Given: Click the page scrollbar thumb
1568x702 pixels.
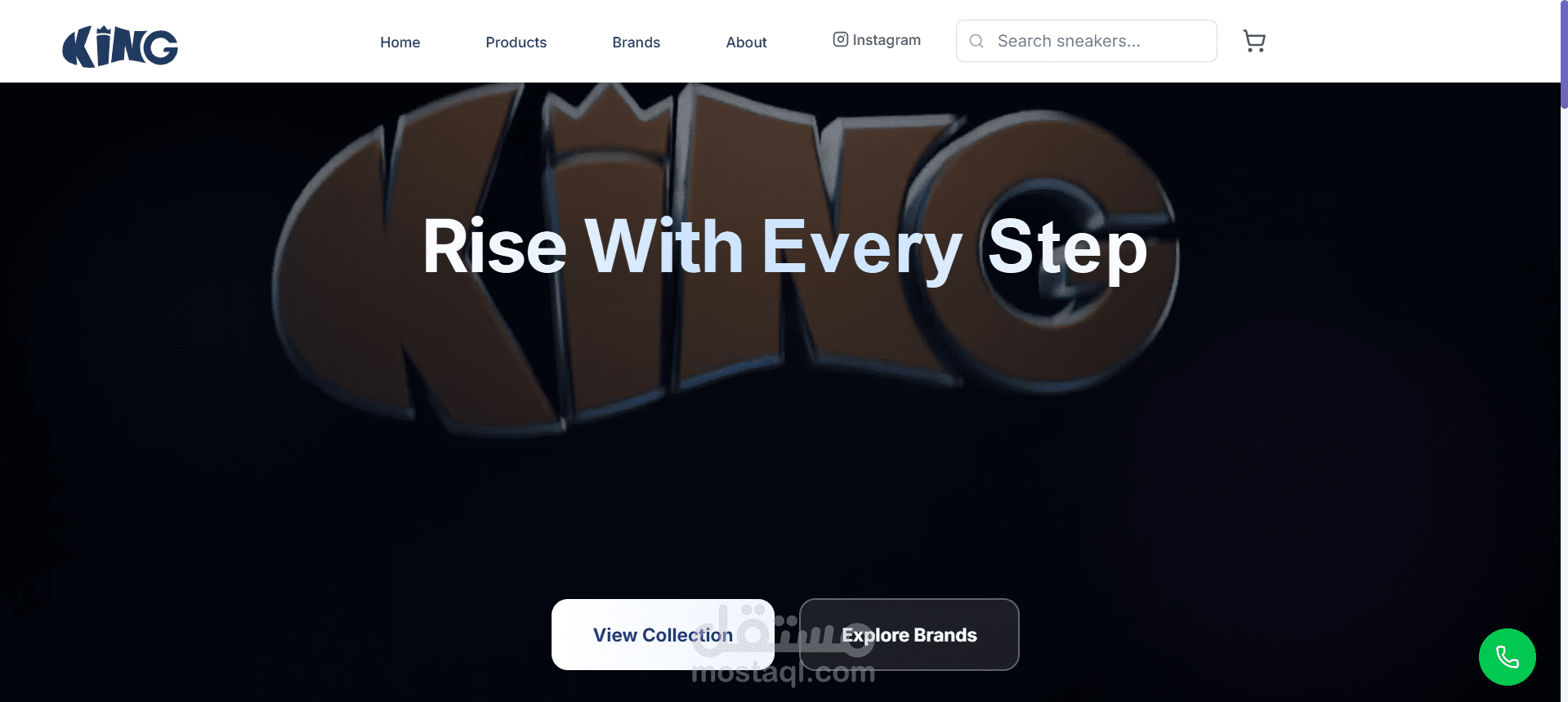Looking at the screenshot, I should click(1564, 54).
